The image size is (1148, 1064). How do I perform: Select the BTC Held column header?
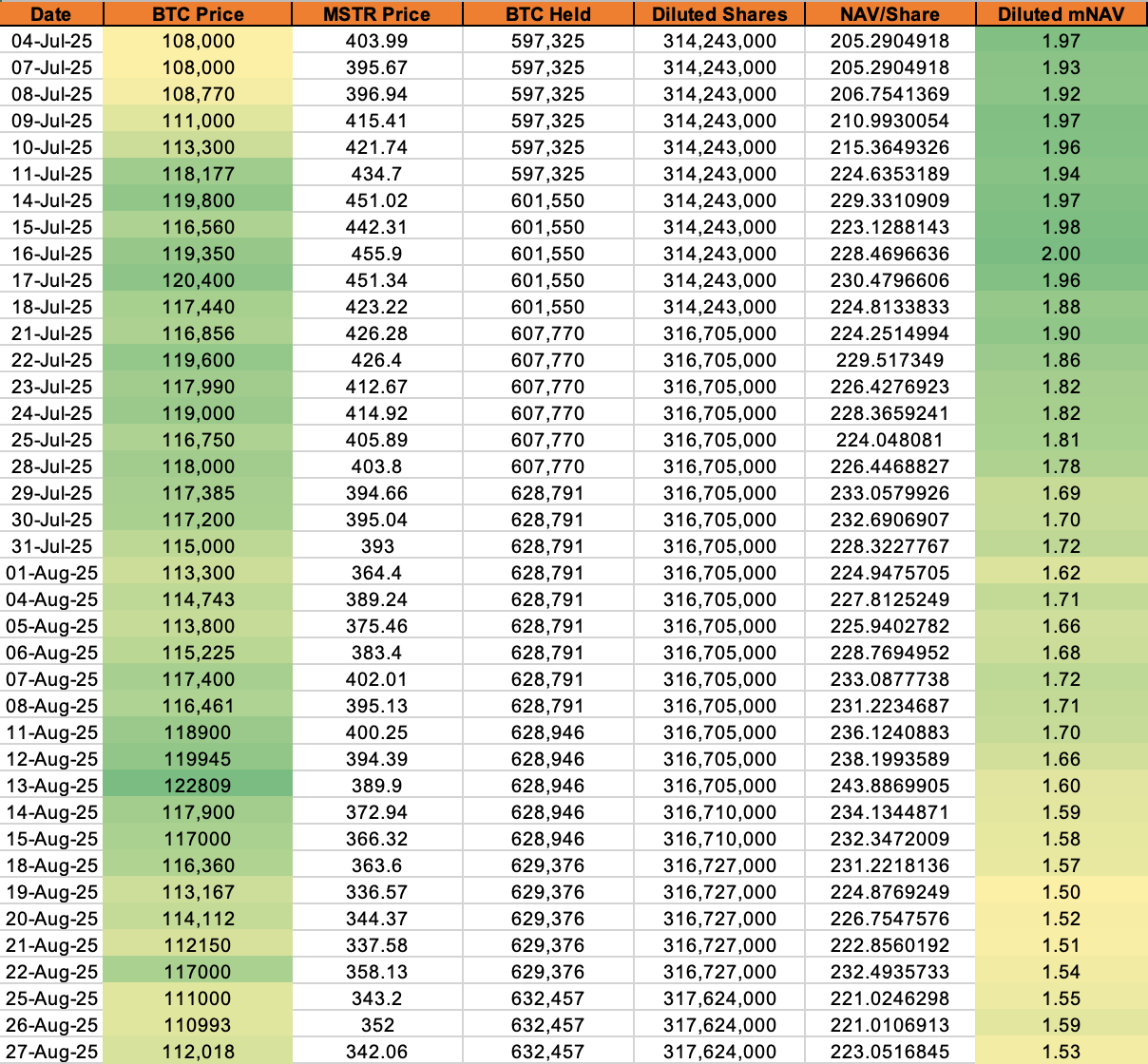[547, 14]
